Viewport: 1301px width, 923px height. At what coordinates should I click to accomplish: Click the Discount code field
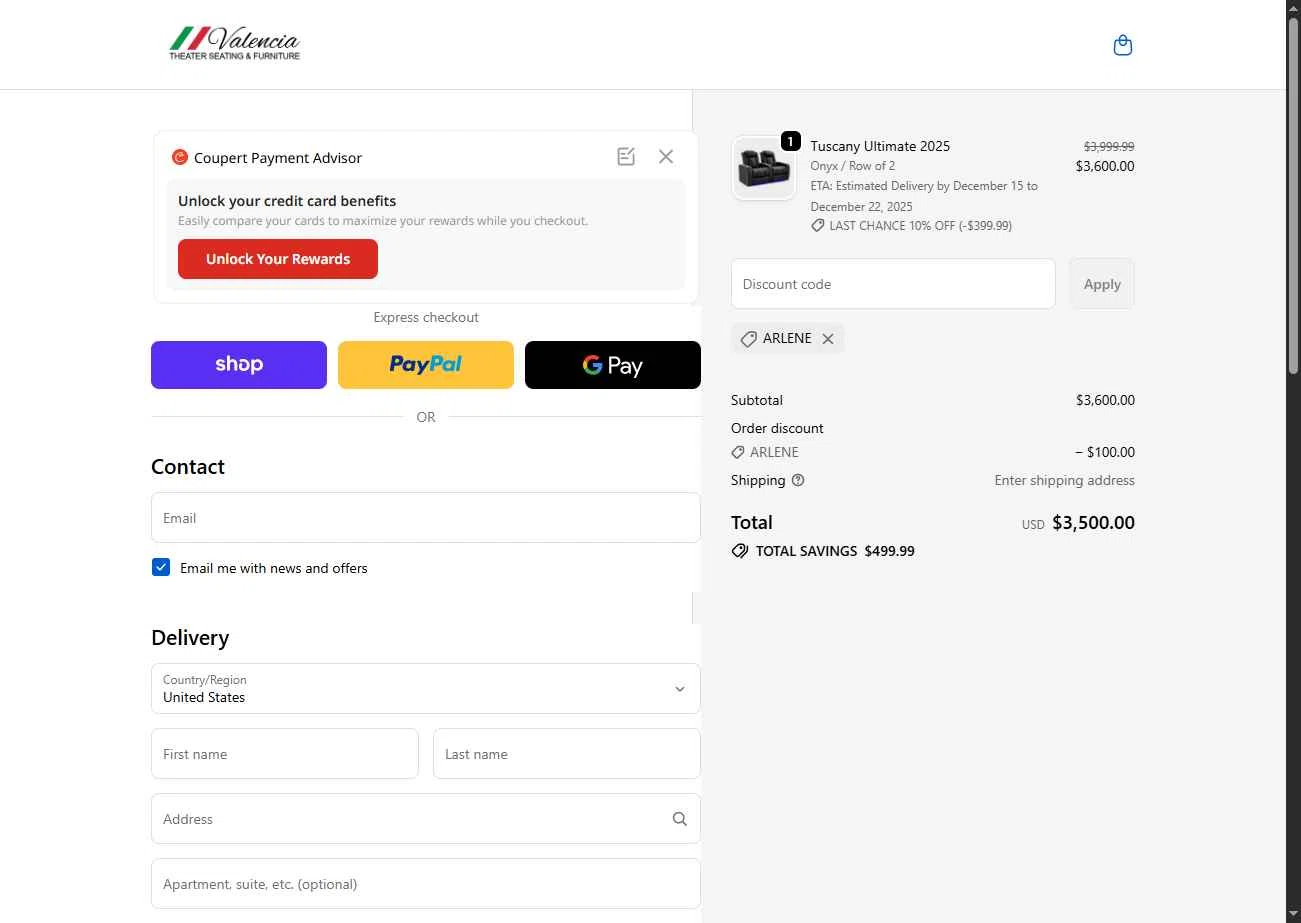[x=893, y=284]
